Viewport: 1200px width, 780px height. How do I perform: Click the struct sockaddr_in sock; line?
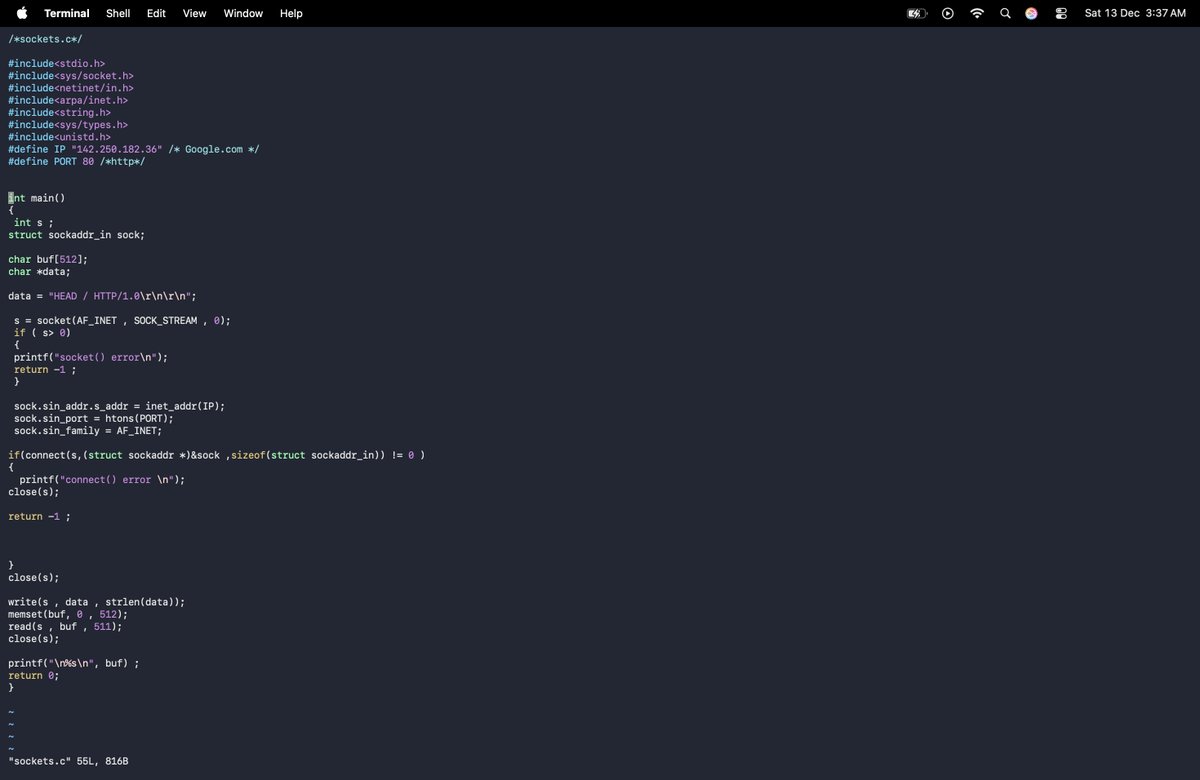77,235
